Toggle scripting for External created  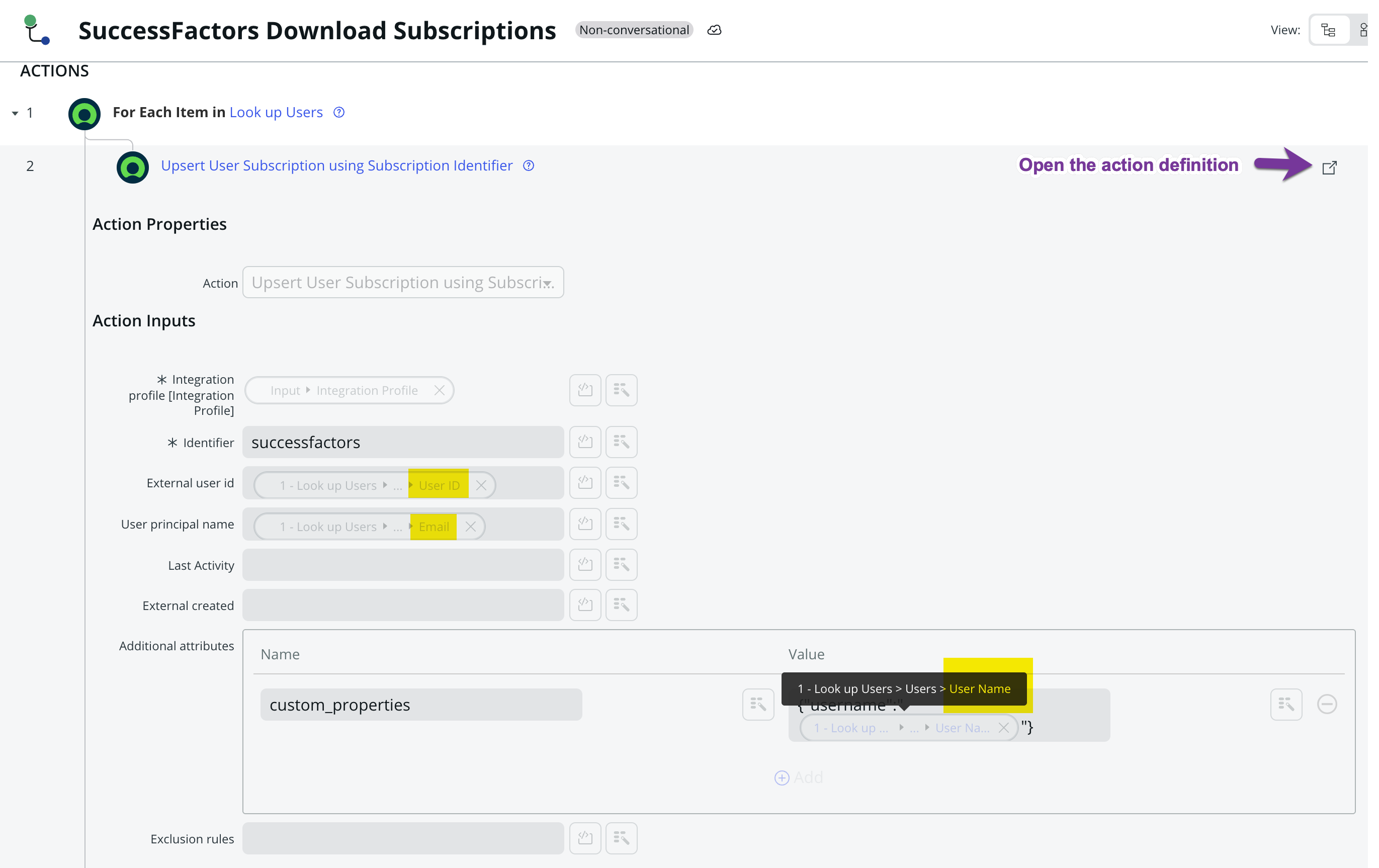585,605
